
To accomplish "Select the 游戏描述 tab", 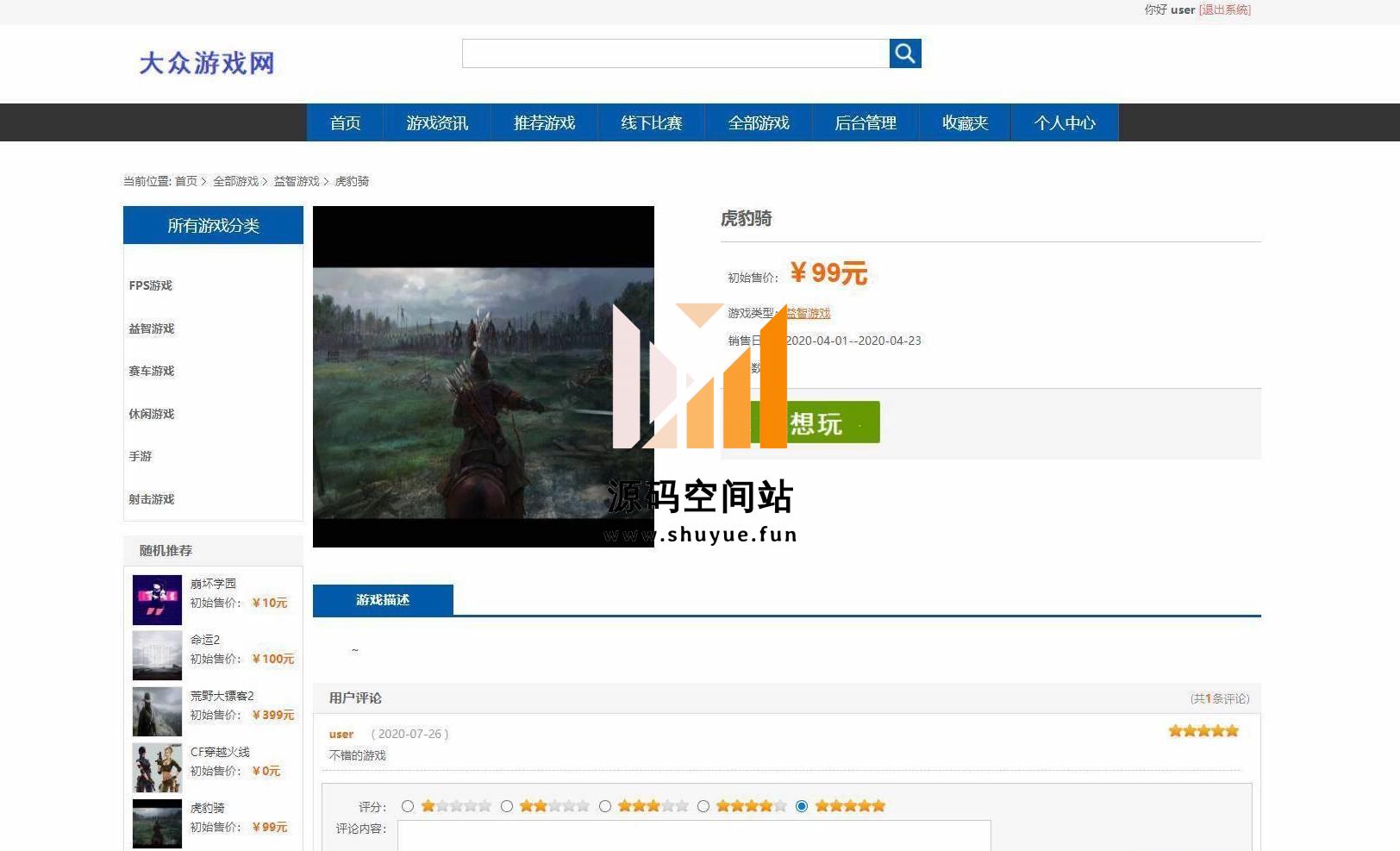I will (x=383, y=600).
